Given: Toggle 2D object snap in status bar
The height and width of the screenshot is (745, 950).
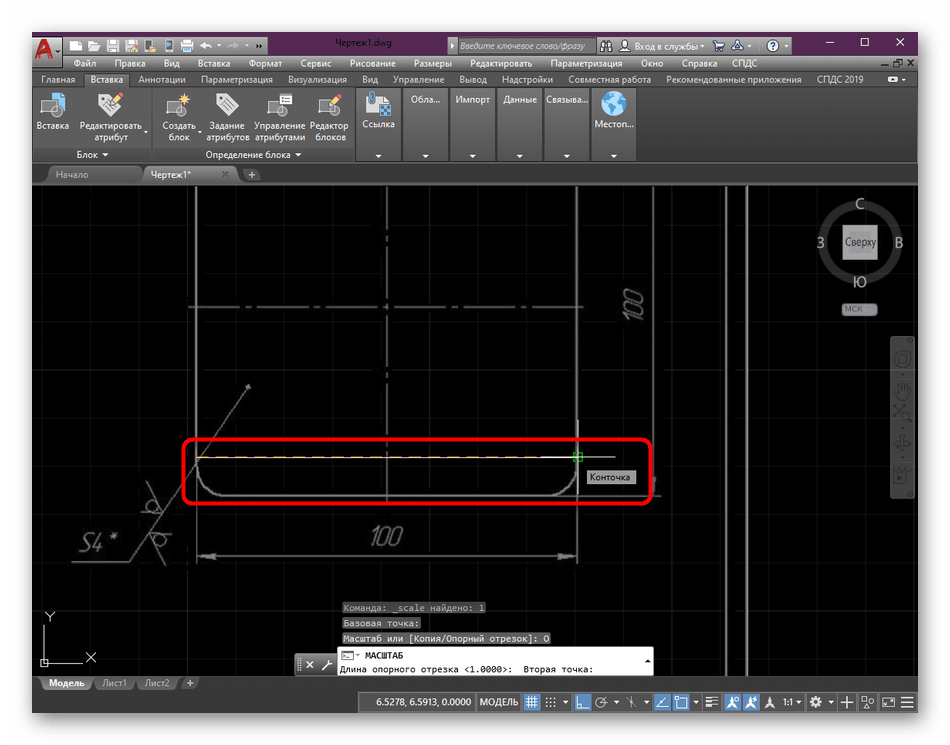Looking at the screenshot, I should click(x=681, y=702).
